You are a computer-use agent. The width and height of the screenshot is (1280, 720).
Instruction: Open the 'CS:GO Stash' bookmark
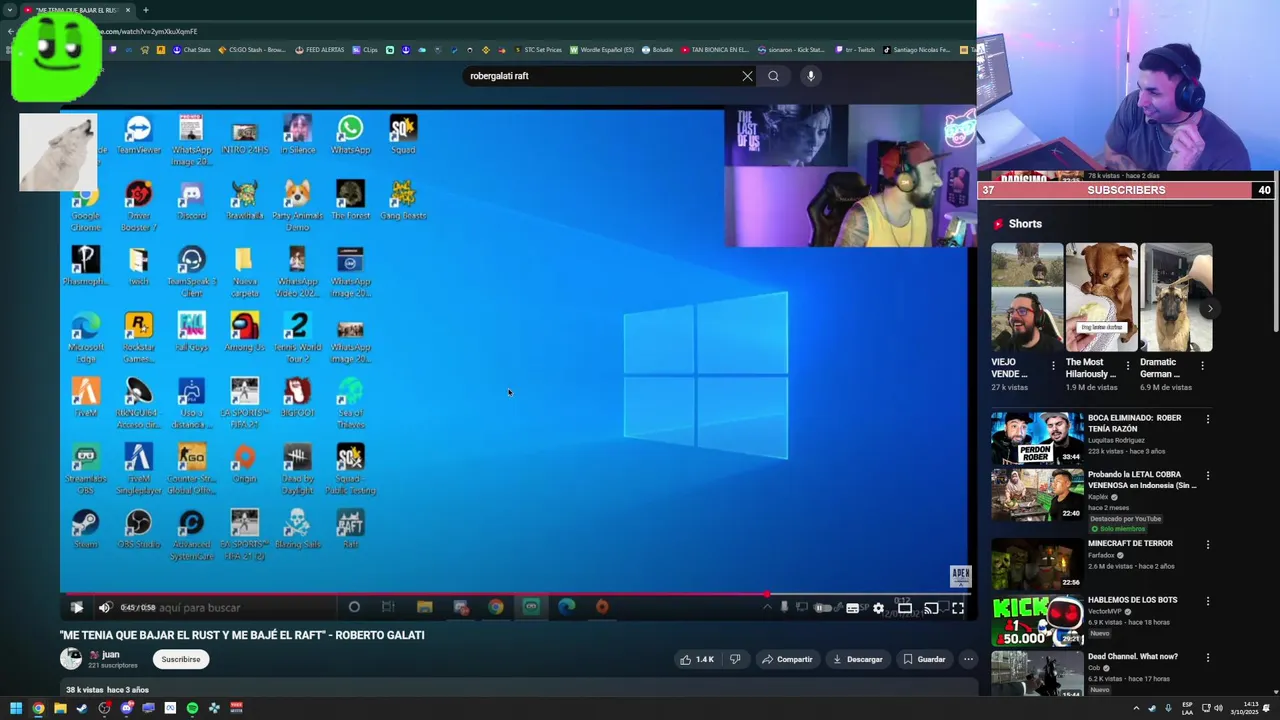click(x=252, y=50)
